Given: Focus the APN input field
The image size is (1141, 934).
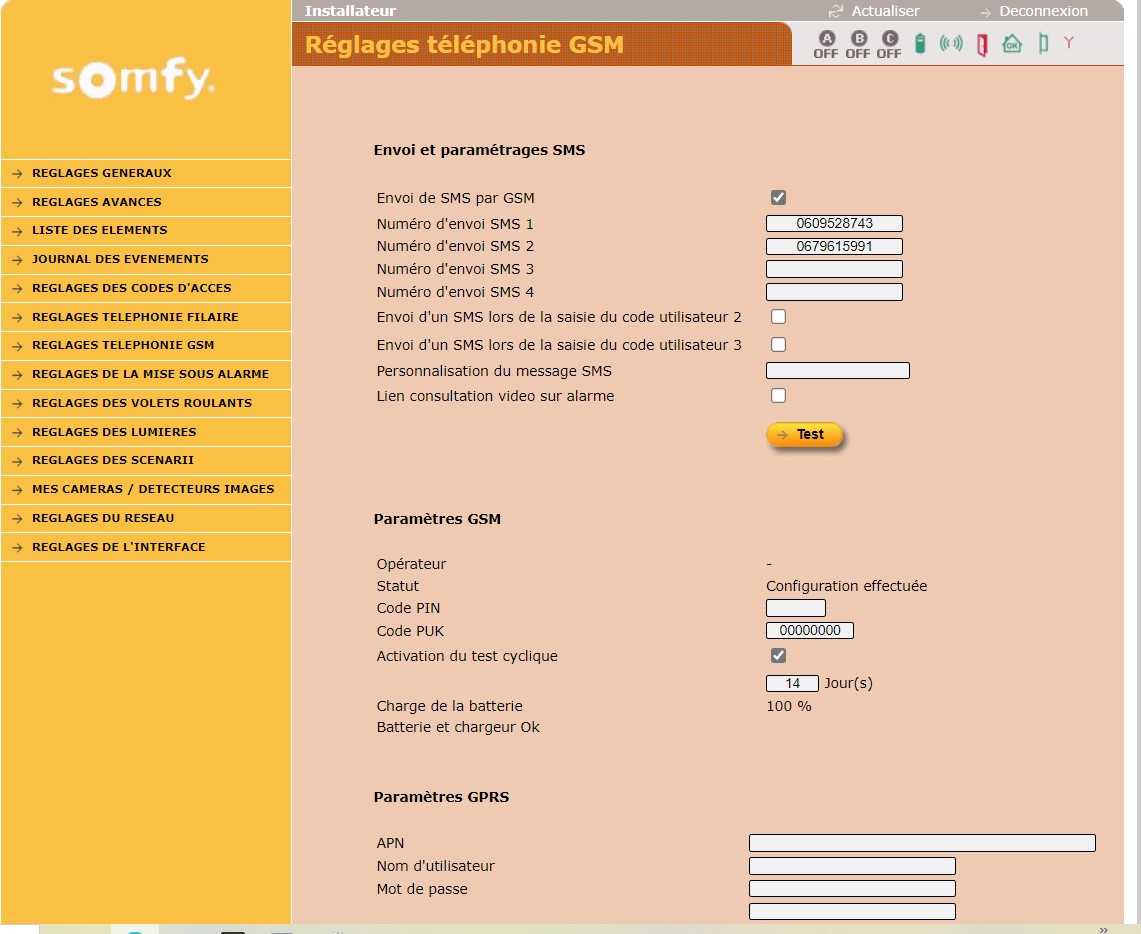Looking at the screenshot, I should pyautogui.click(x=921, y=843).
